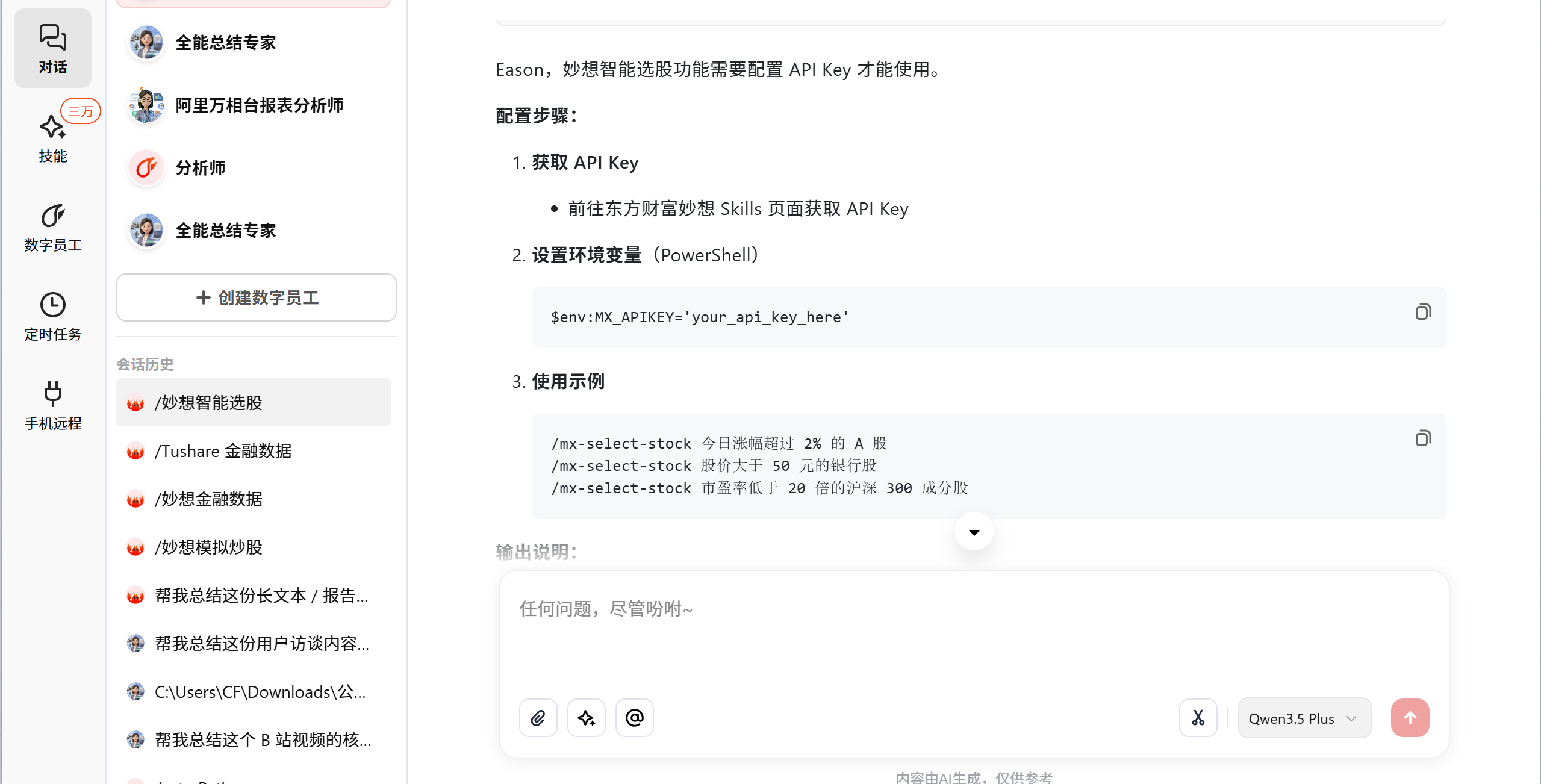The width and height of the screenshot is (1541, 784).
Task: Open the 定时任务 scheduled tasks section
Action: 53,317
